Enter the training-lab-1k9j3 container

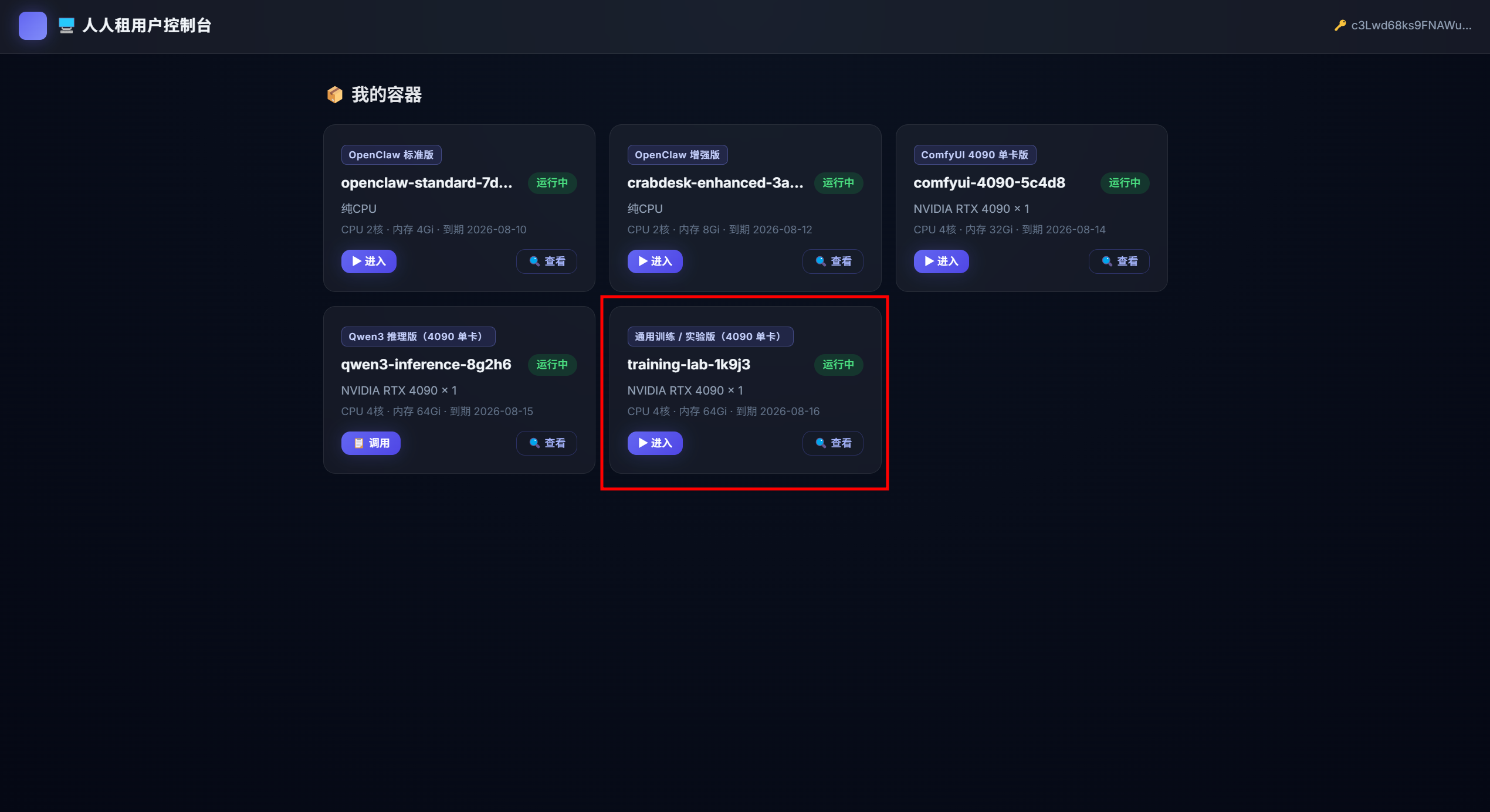tap(655, 443)
